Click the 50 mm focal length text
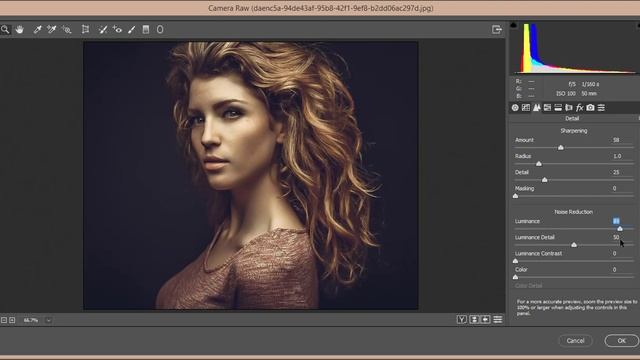The image size is (640, 360). [x=589, y=93]
